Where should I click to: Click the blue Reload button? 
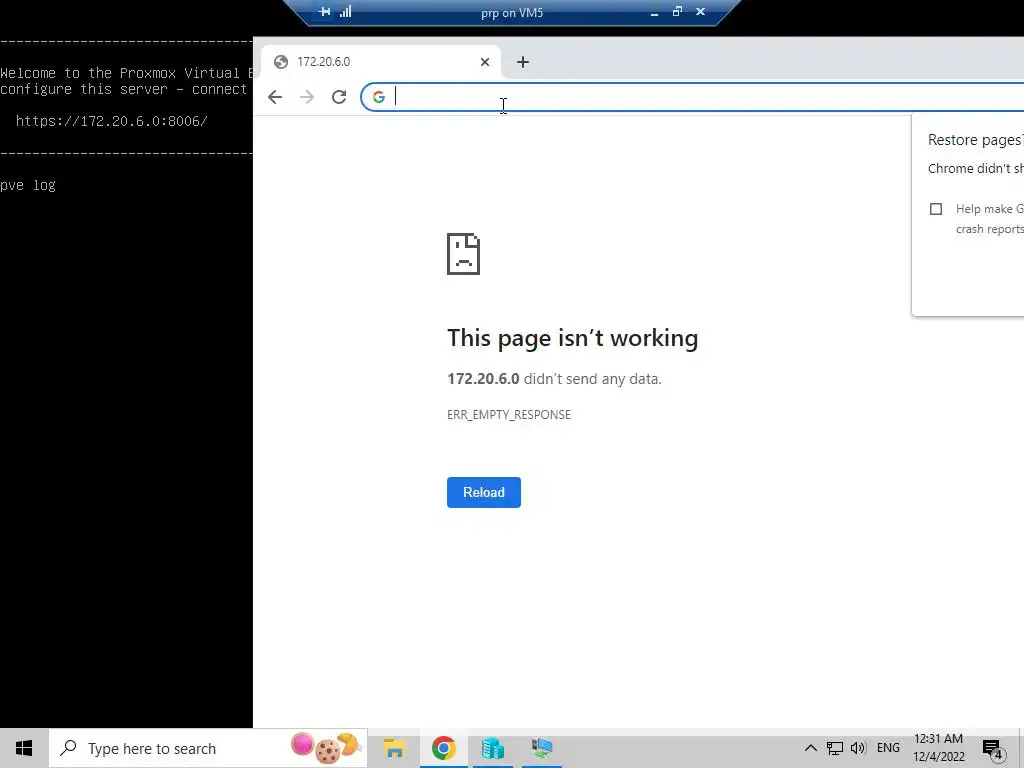(x=484, y=492)
